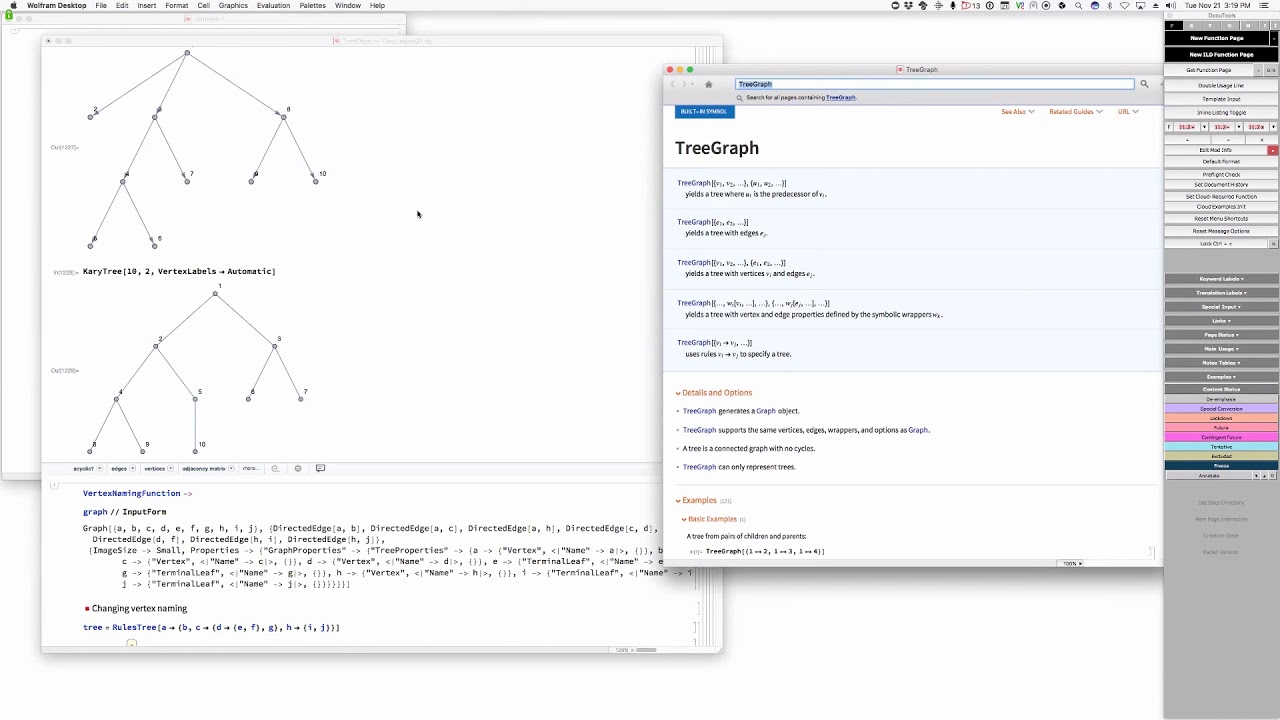Click TreeGraph link in search suggestion

tap(840, 98)
